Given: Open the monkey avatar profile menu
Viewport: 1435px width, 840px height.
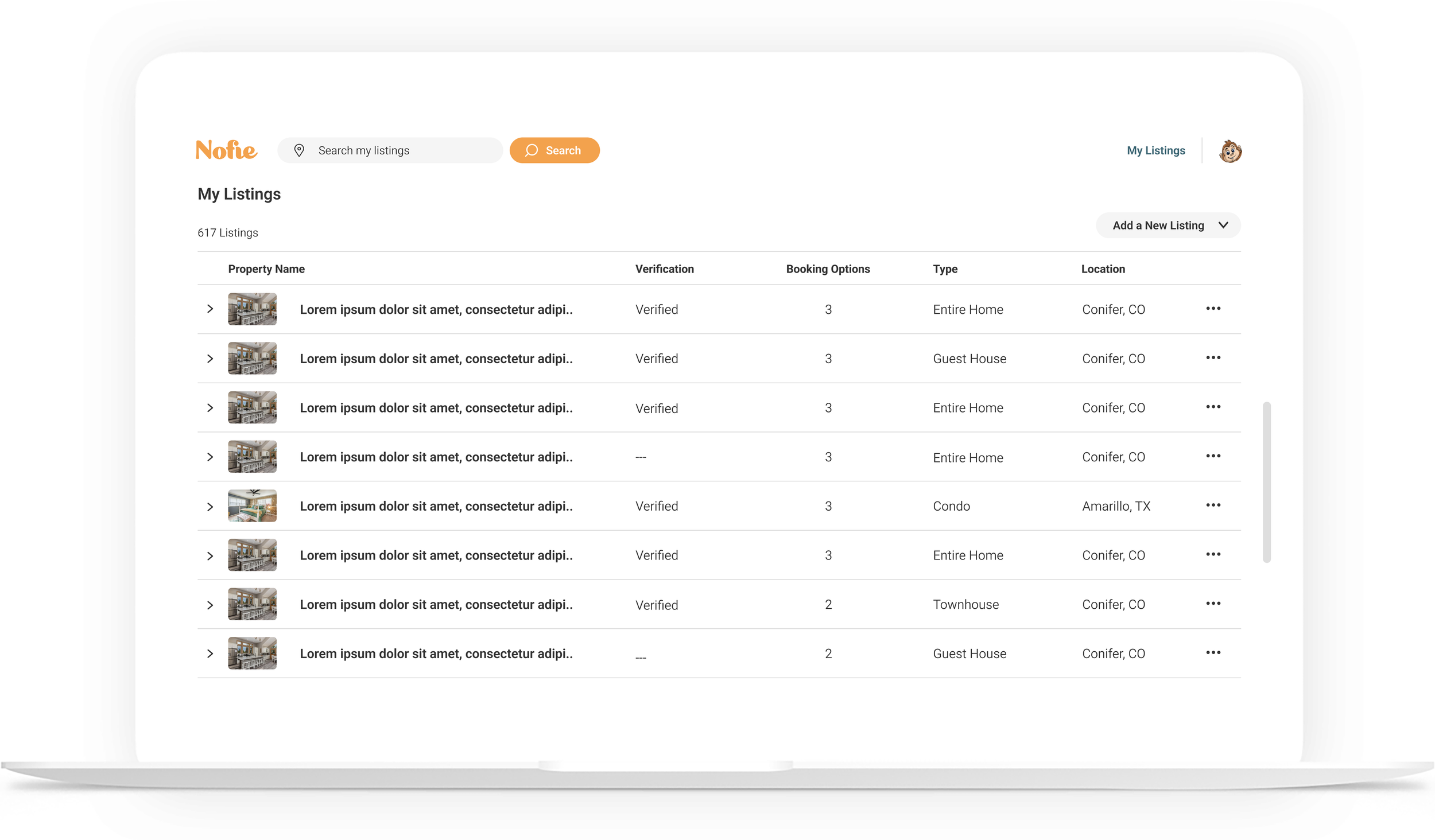Looking at the screenshot, I should (1230, 151).
